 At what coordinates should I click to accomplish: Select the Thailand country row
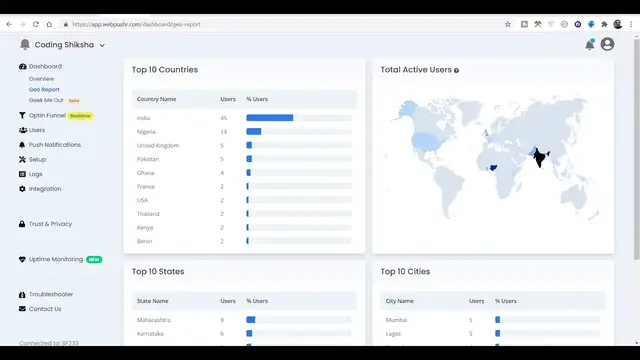(244, 214)
